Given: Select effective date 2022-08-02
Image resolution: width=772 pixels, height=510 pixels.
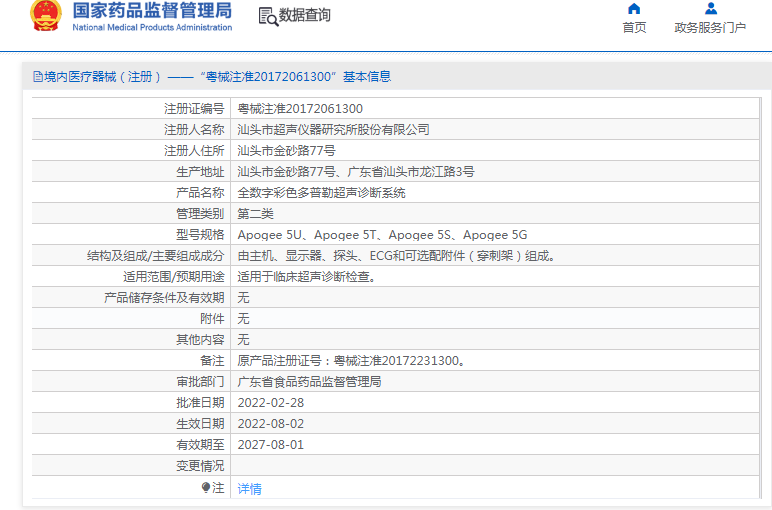Looking at the screenshot, I should 271,424.
